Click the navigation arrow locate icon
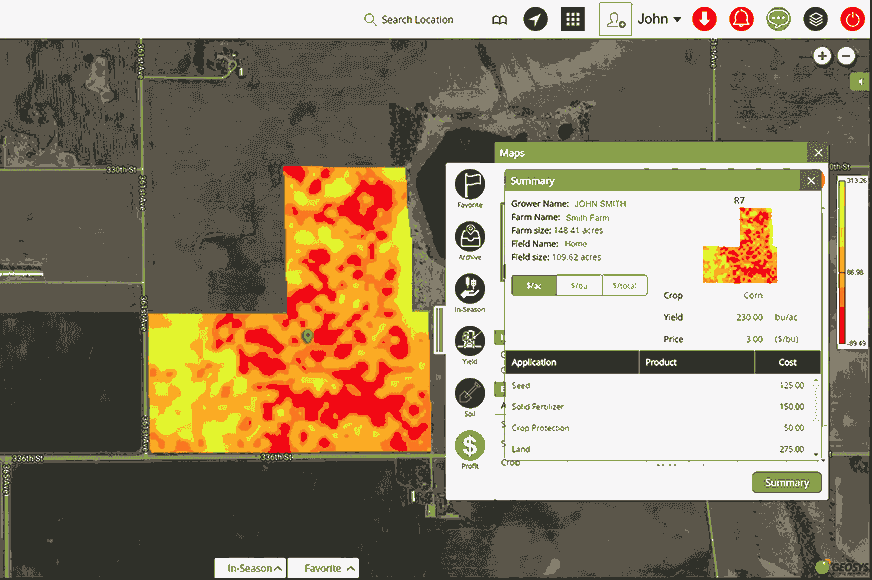This screenshot has width=872, height=580. (536, 19)
